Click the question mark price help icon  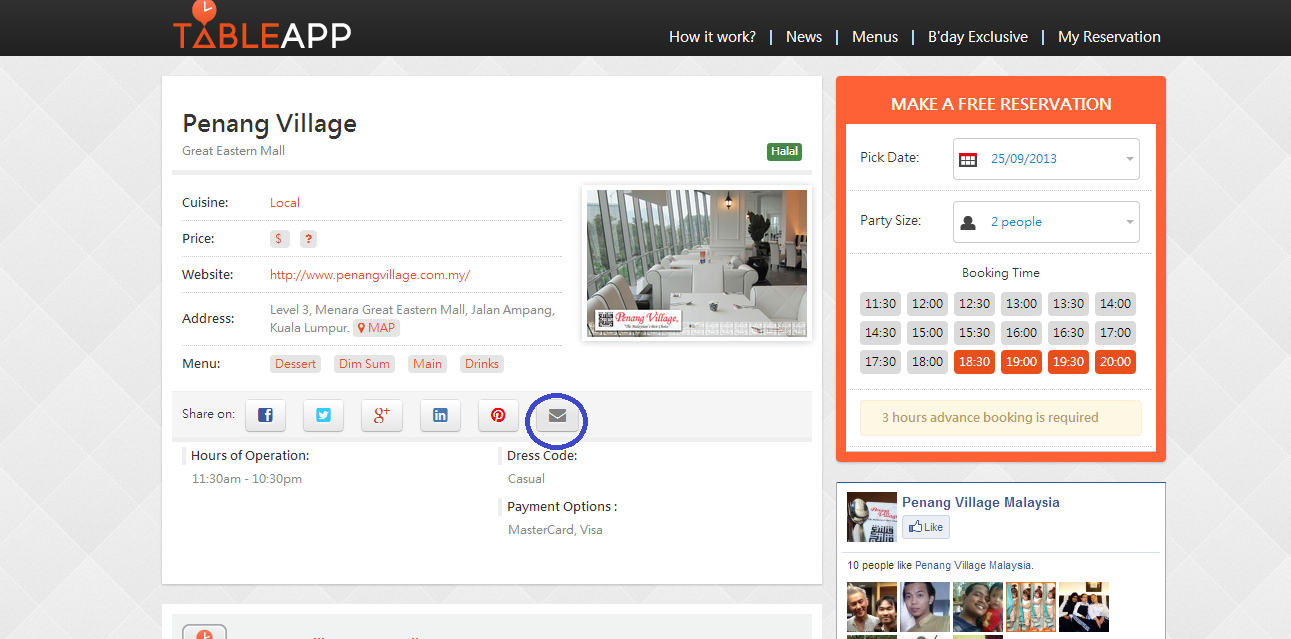(x=309, y=239)
